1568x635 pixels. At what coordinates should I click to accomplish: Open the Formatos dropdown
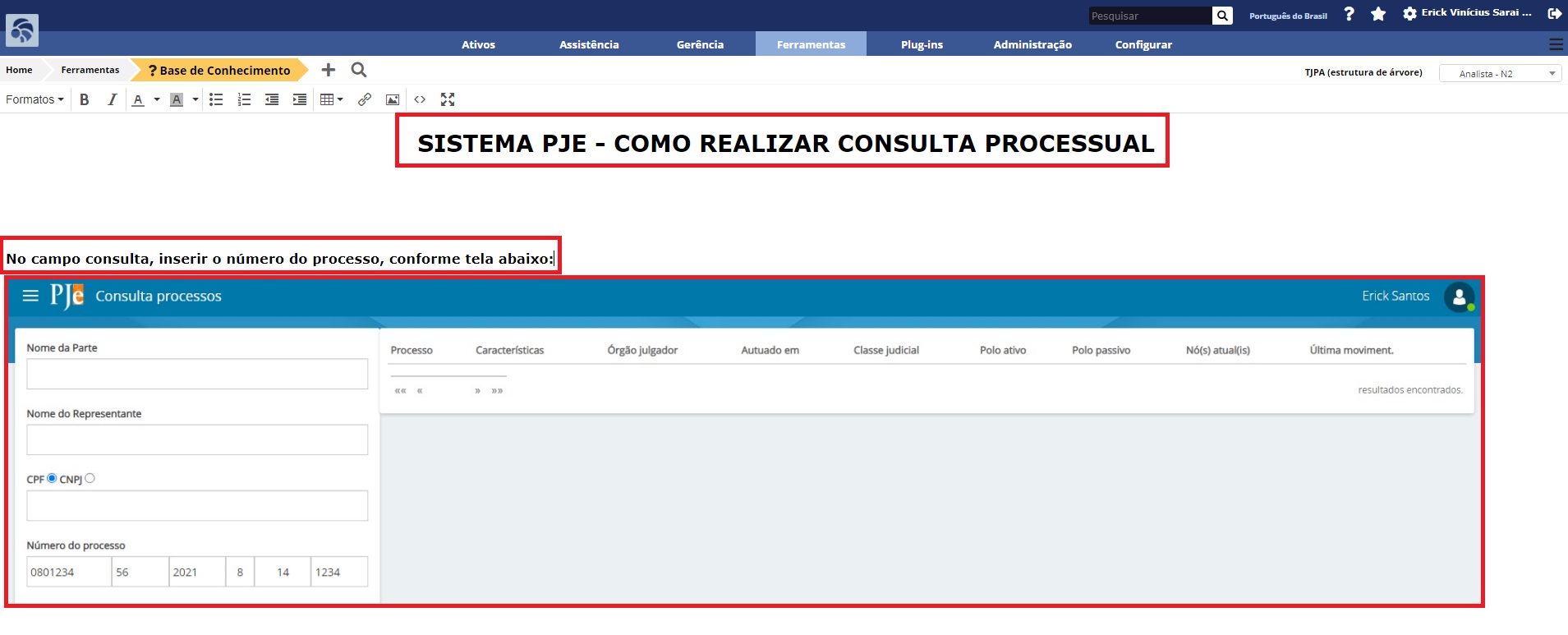click(x=34, y=99)
